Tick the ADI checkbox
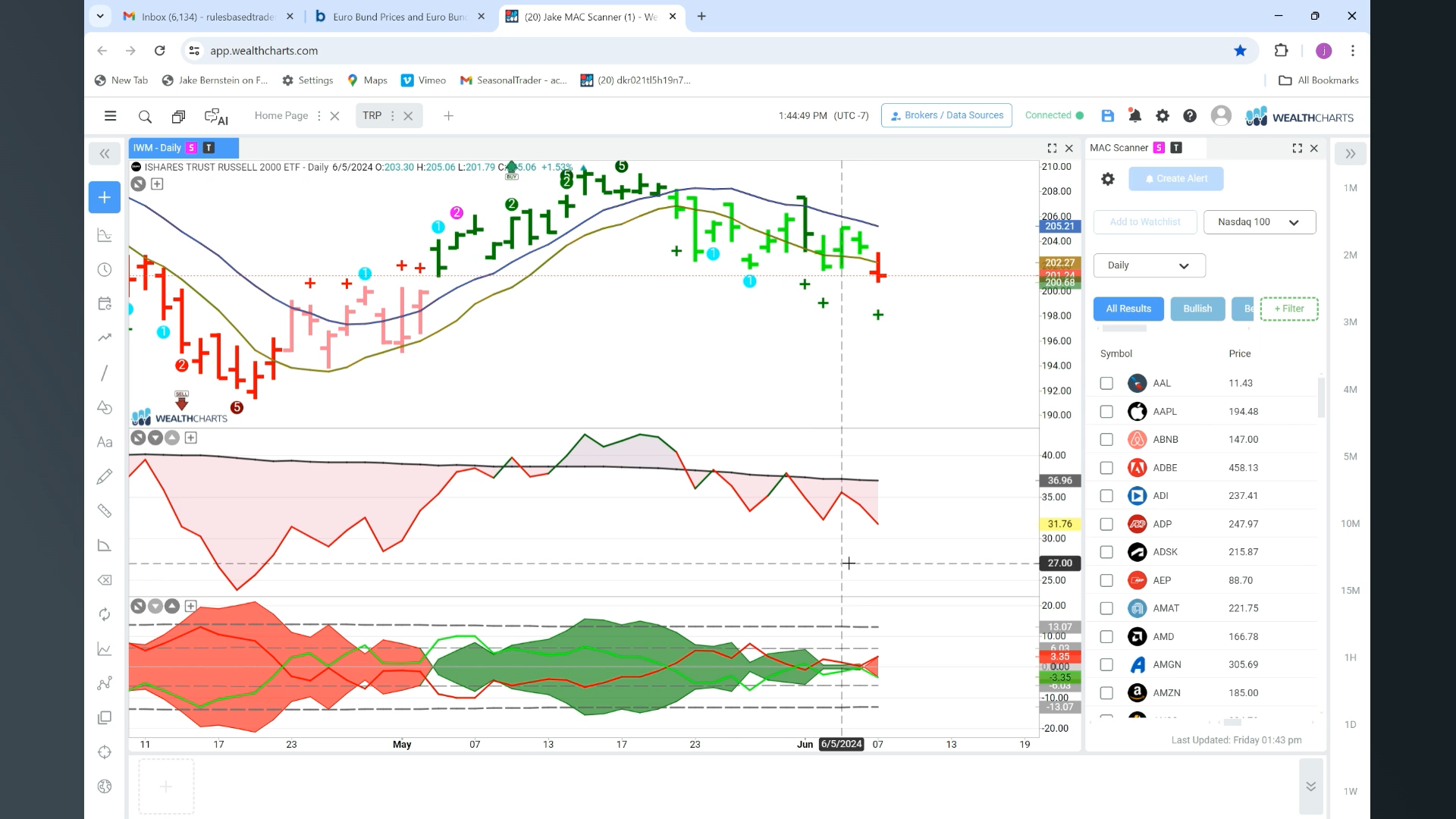The width and height of the screenshot is (1456, 819). pos(1106,496)
